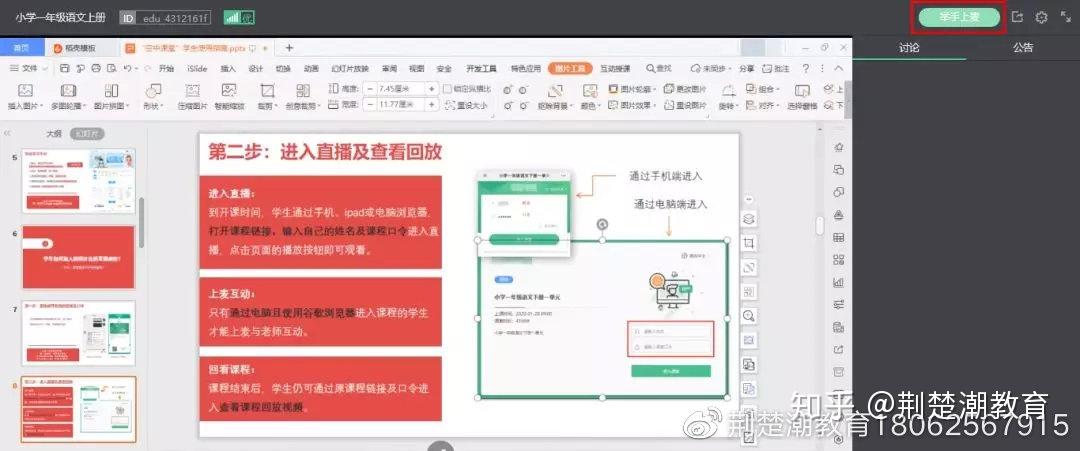Click the undo arrow
The image size is (1080, 451).
[127, 68]
